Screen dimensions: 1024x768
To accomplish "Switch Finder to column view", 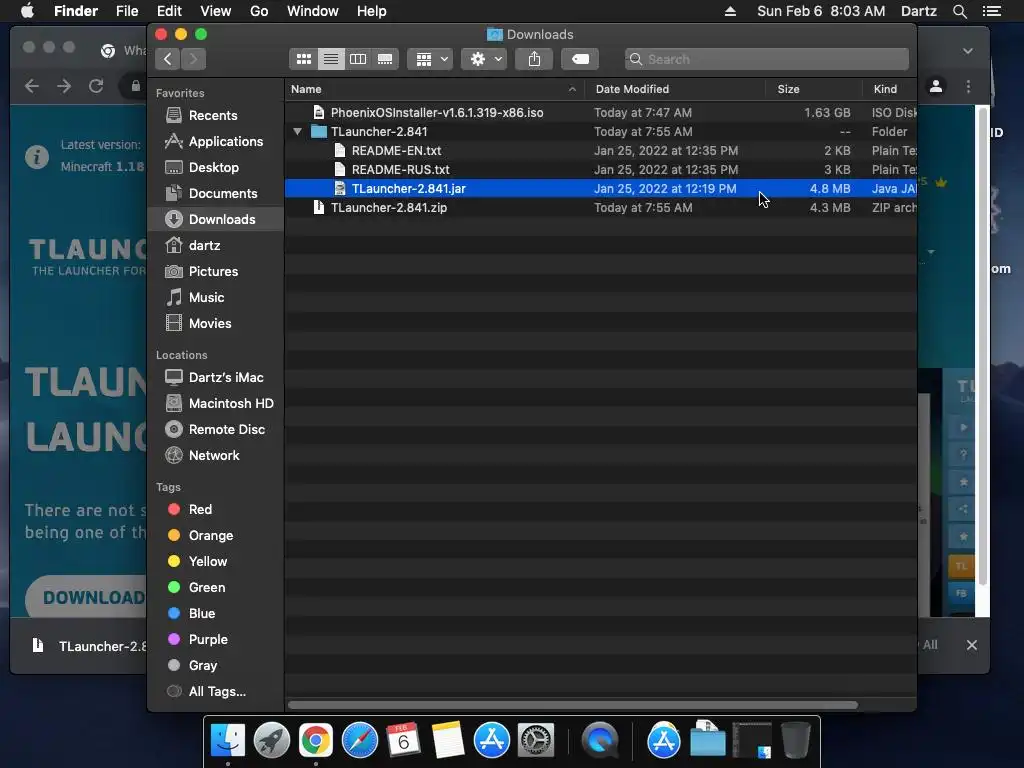I will click(358, 59).
